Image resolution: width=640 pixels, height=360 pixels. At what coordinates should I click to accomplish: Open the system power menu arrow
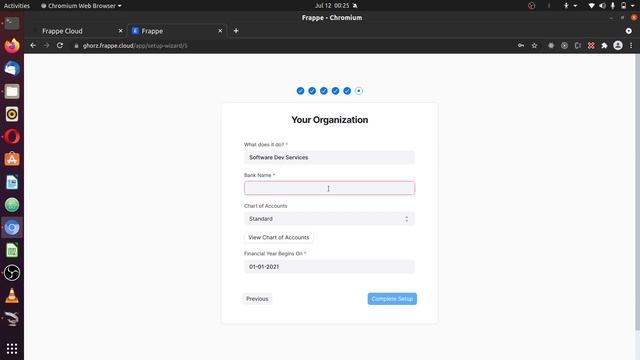(x=633, y=6)
